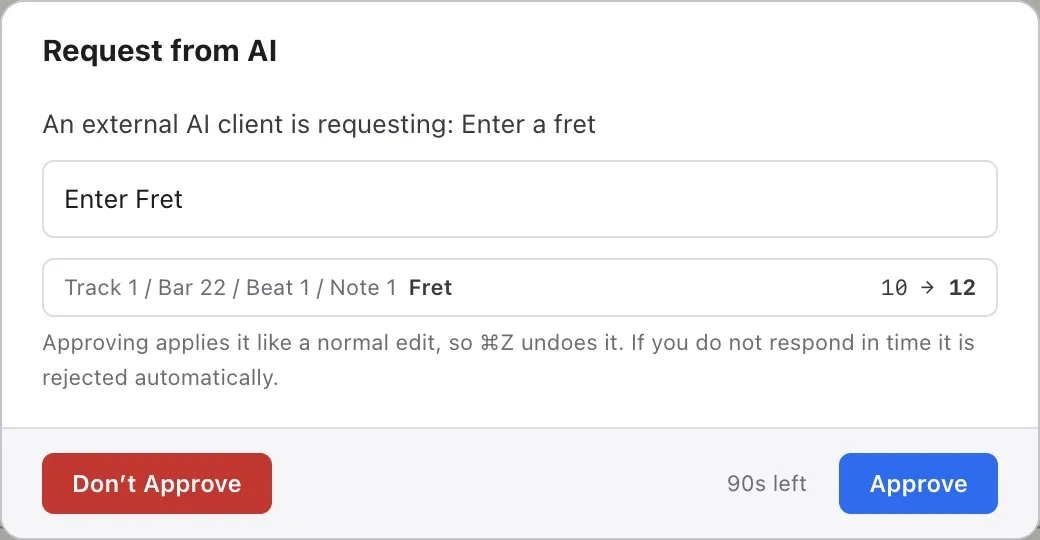Approve the AI fret change request
This screenshot has width=1040, height=540.
[x=918, y=484]
